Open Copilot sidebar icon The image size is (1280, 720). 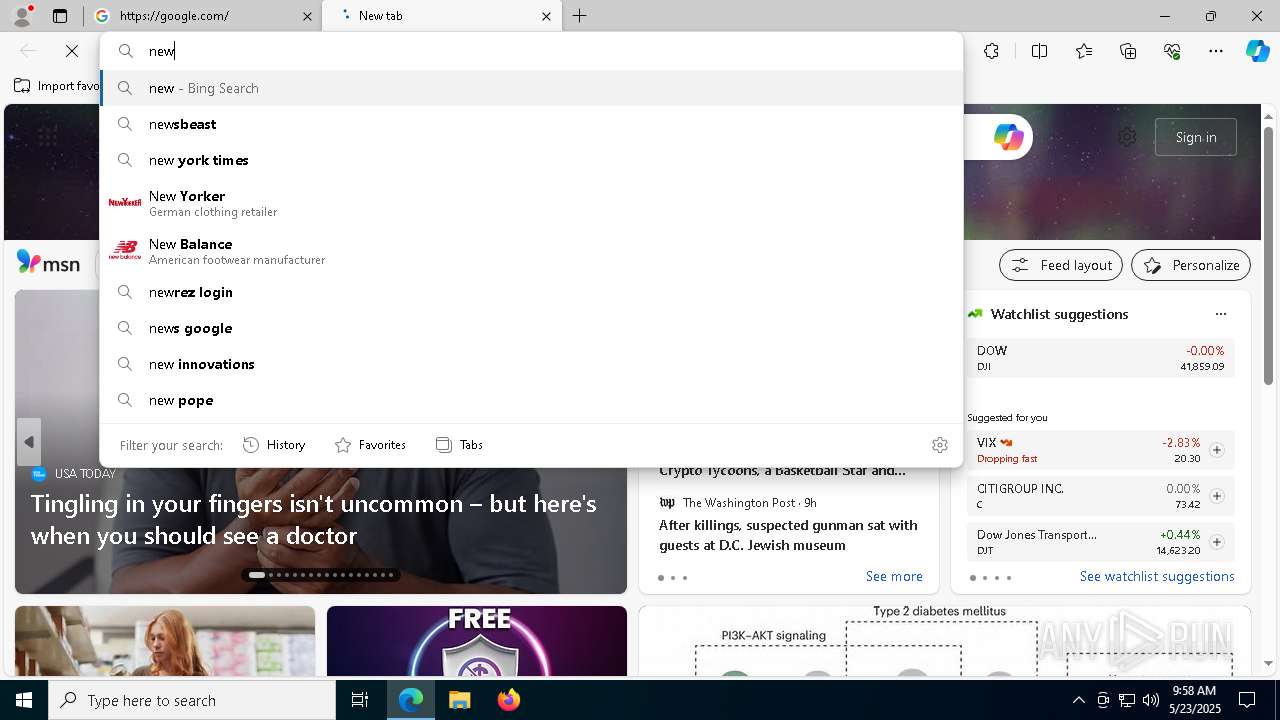[x=1258, y=51]
